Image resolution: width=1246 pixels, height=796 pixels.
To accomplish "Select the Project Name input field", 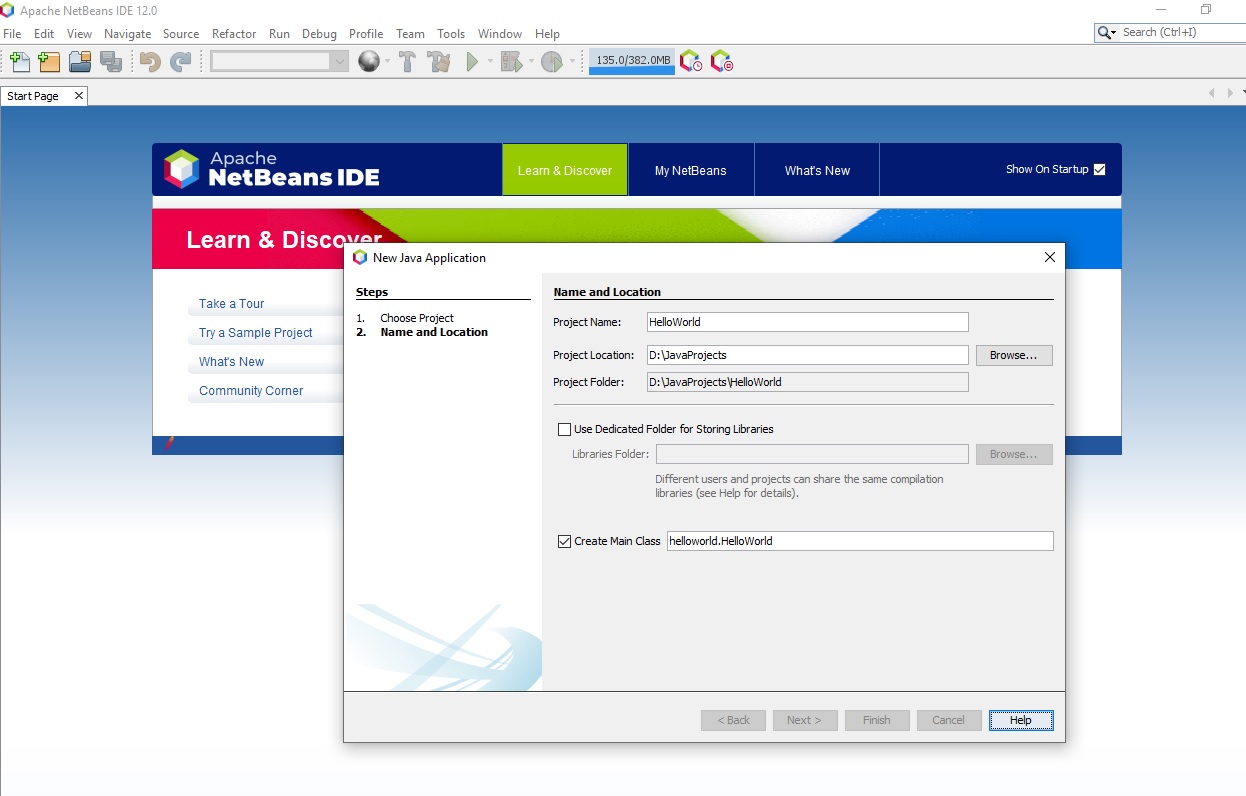I will pos(806,321).
